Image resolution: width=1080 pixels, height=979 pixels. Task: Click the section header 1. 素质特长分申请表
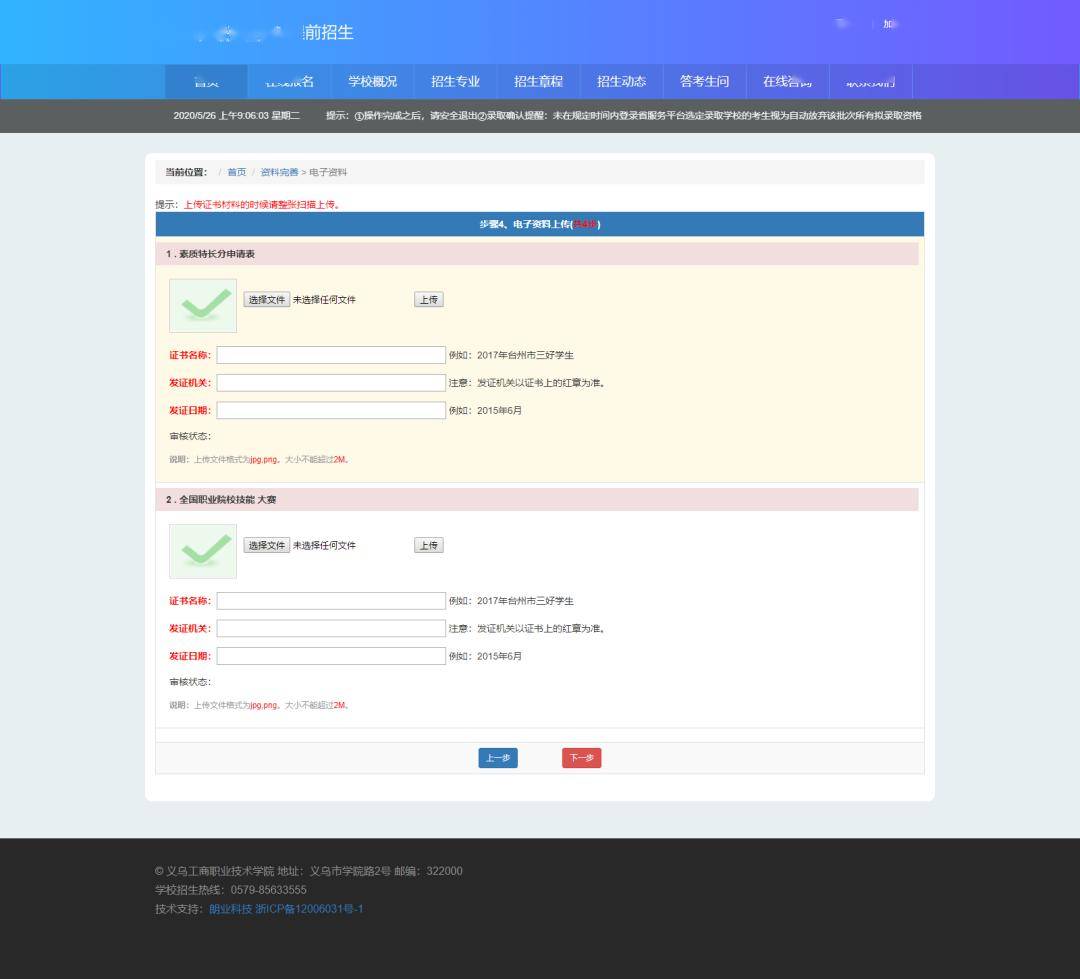(537, 254)
